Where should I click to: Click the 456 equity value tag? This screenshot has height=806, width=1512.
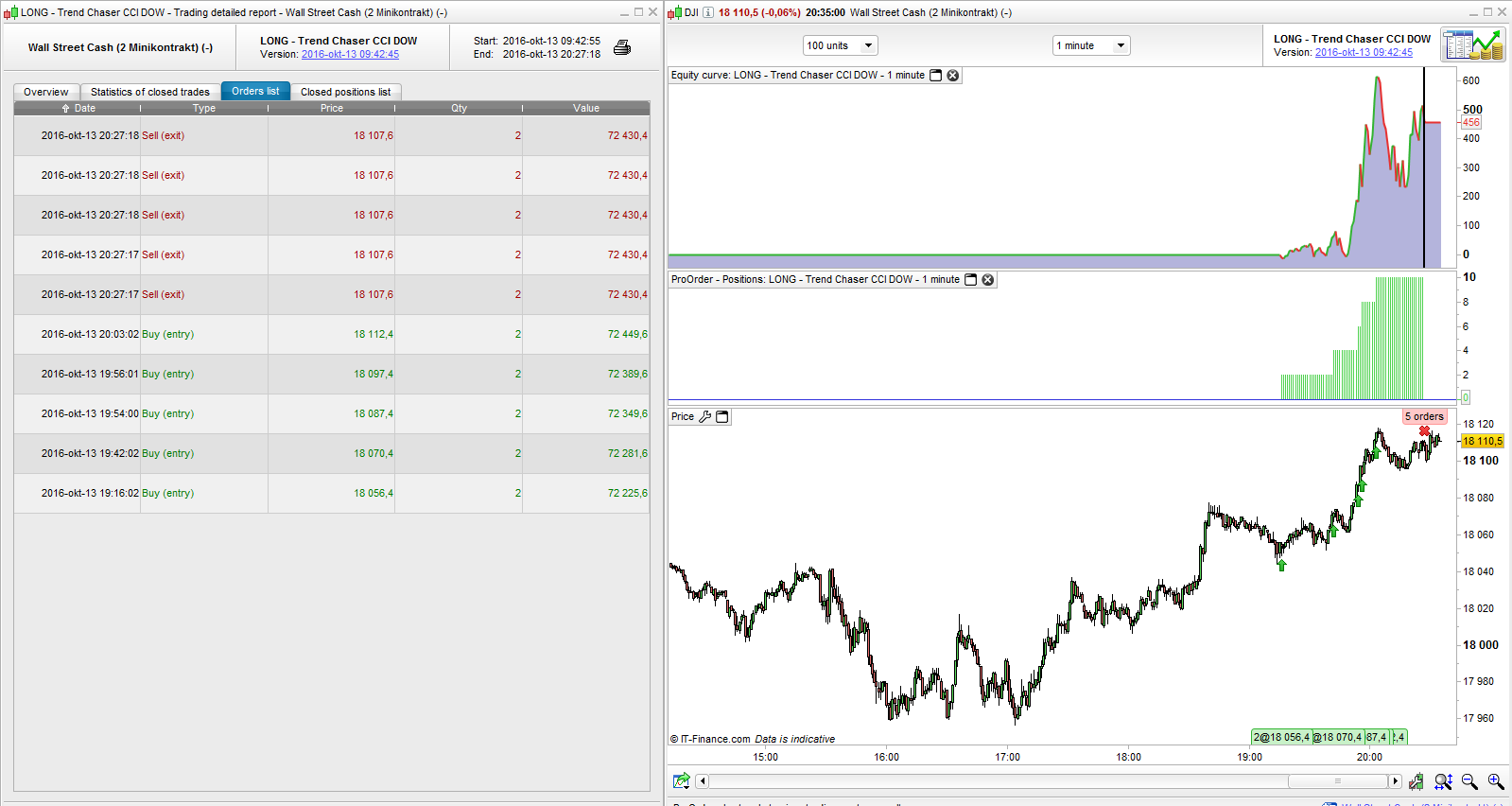[x=1471, y=123]
